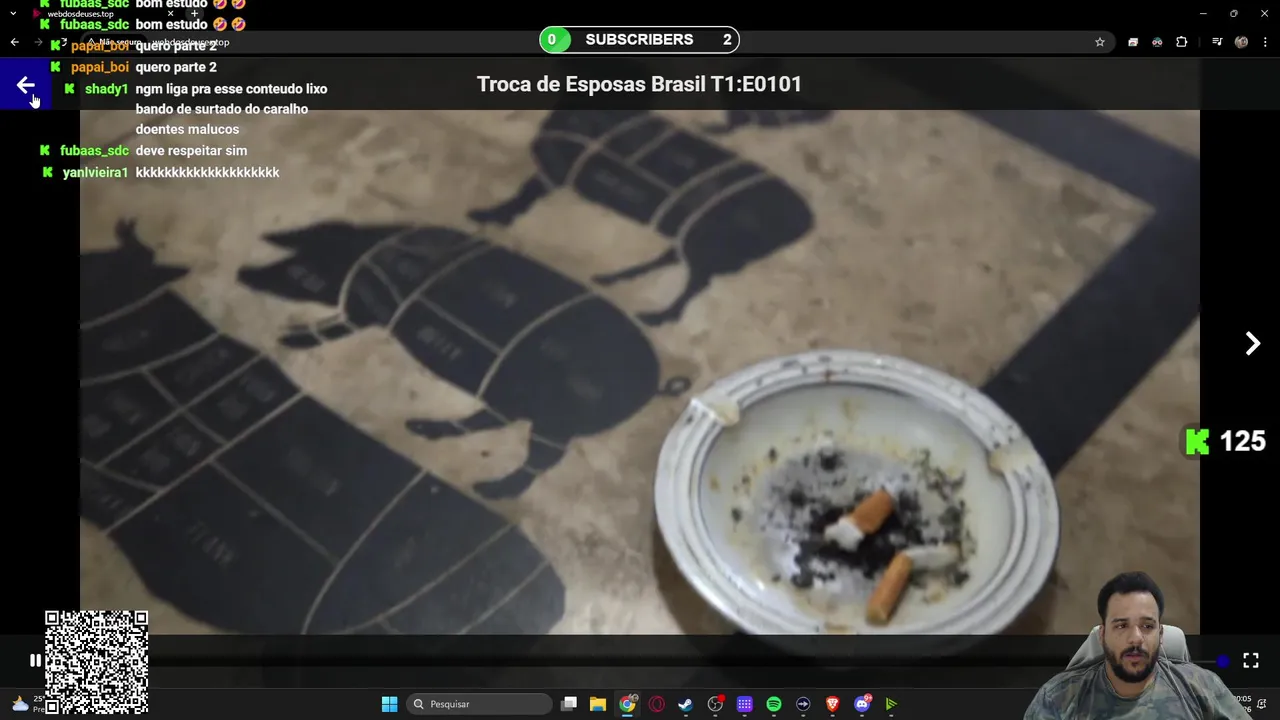This screenshot has height=720, width=1280.
Task: Click the blue seek handle on progress bar
Action: pyautogui.click(x=1223, y=661)
